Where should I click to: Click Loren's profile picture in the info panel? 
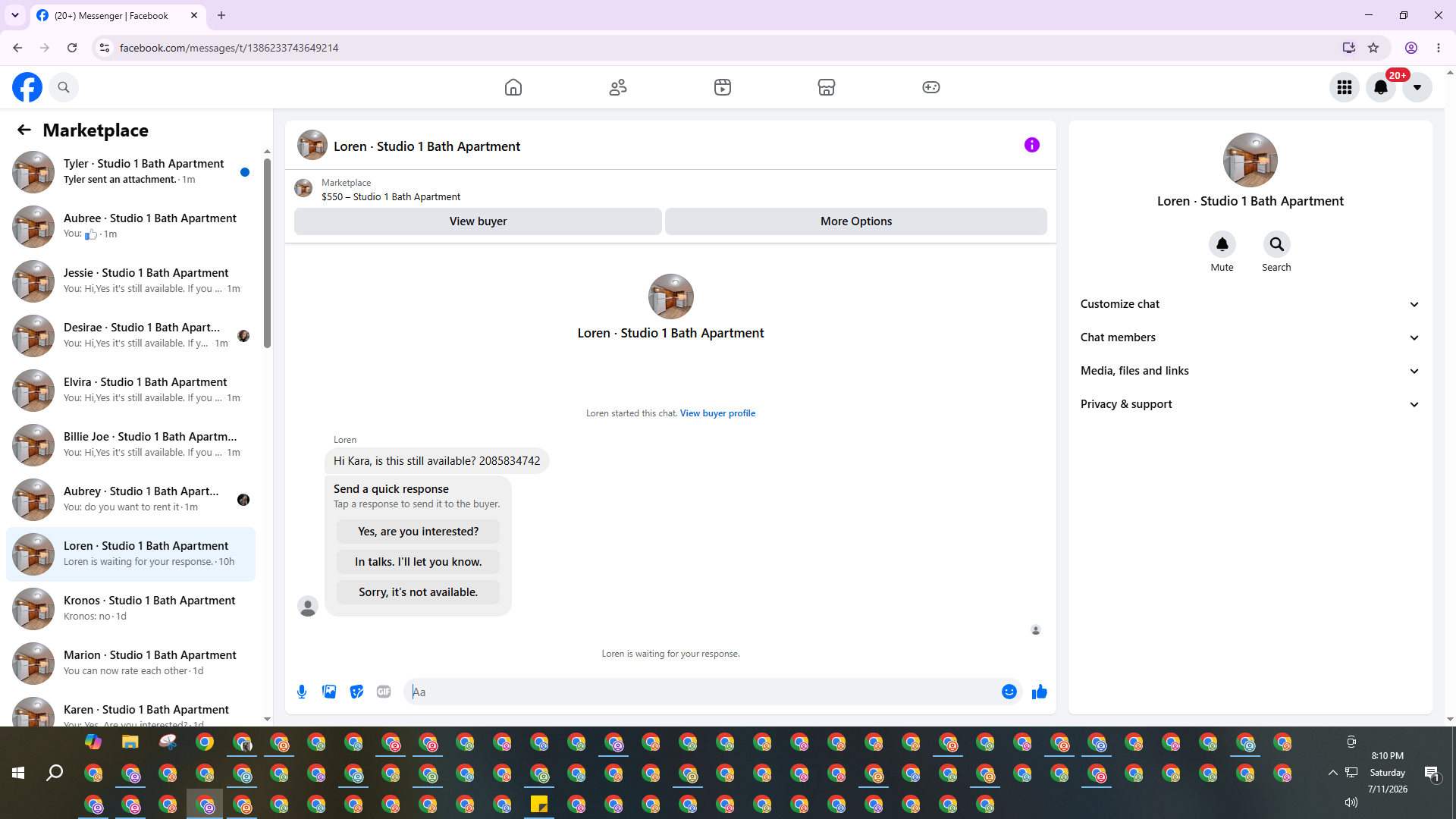1250,160
